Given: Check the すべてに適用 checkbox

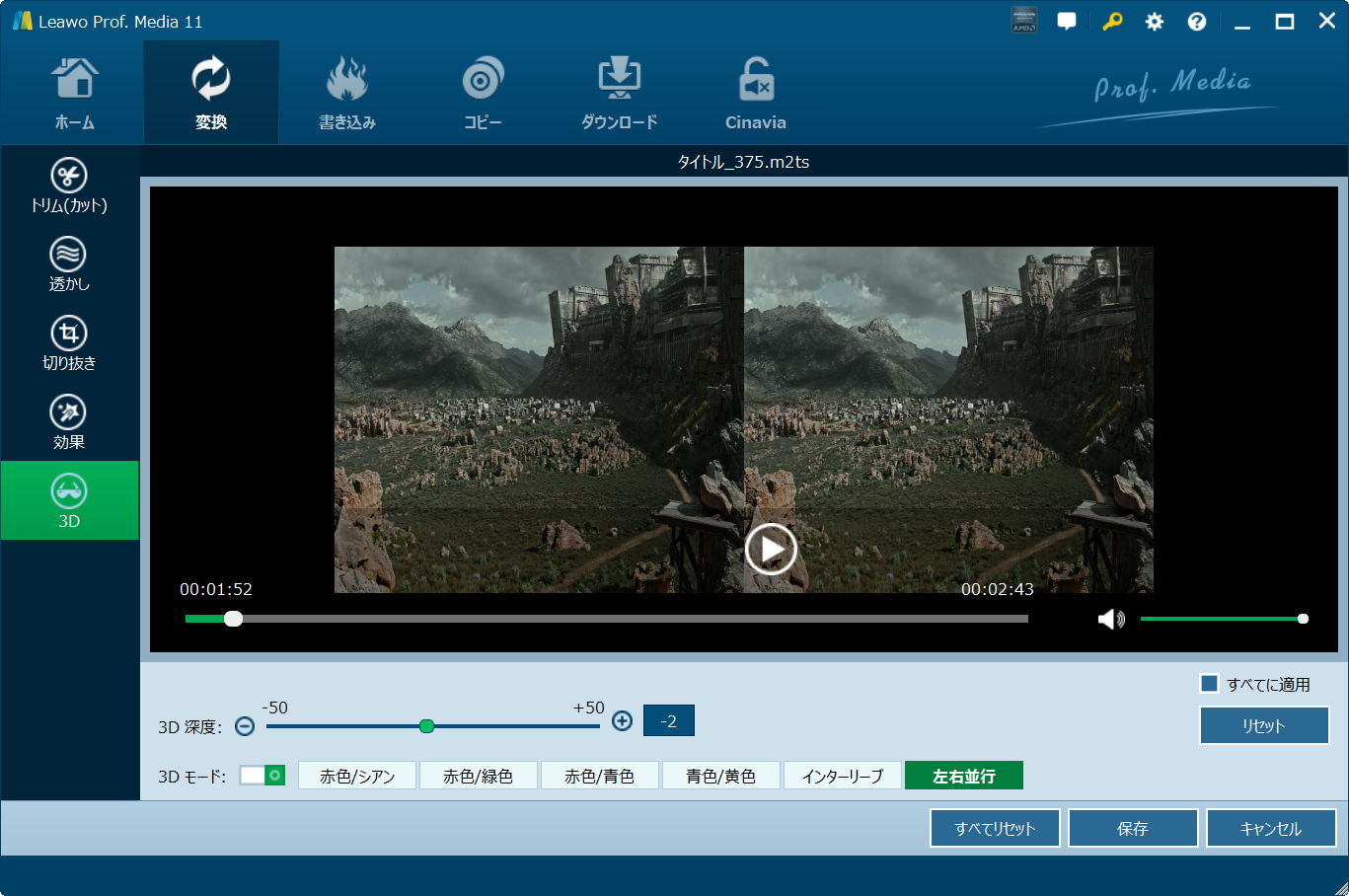Looking at the screenshot, I should point(1209,684).
